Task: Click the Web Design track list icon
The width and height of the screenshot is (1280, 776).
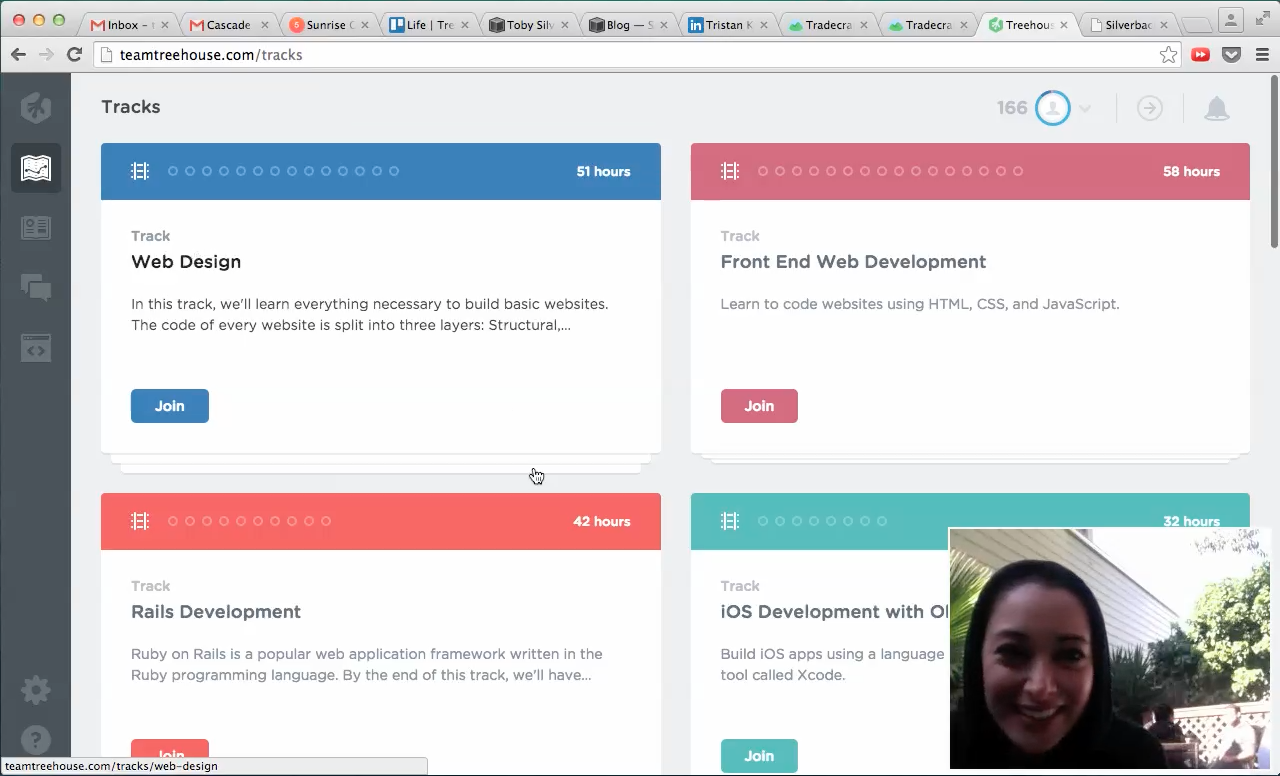Action: click(x=140, y=171)
